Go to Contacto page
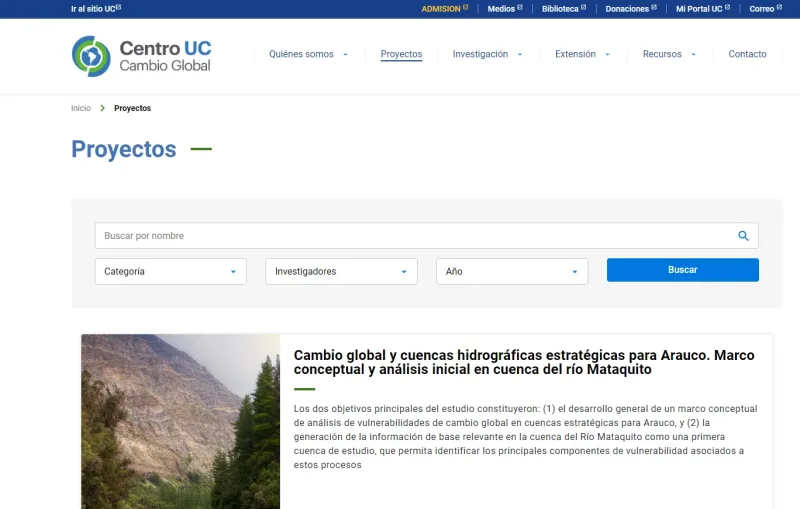Viewport: 800px width, 509px height. click(747, 54)
